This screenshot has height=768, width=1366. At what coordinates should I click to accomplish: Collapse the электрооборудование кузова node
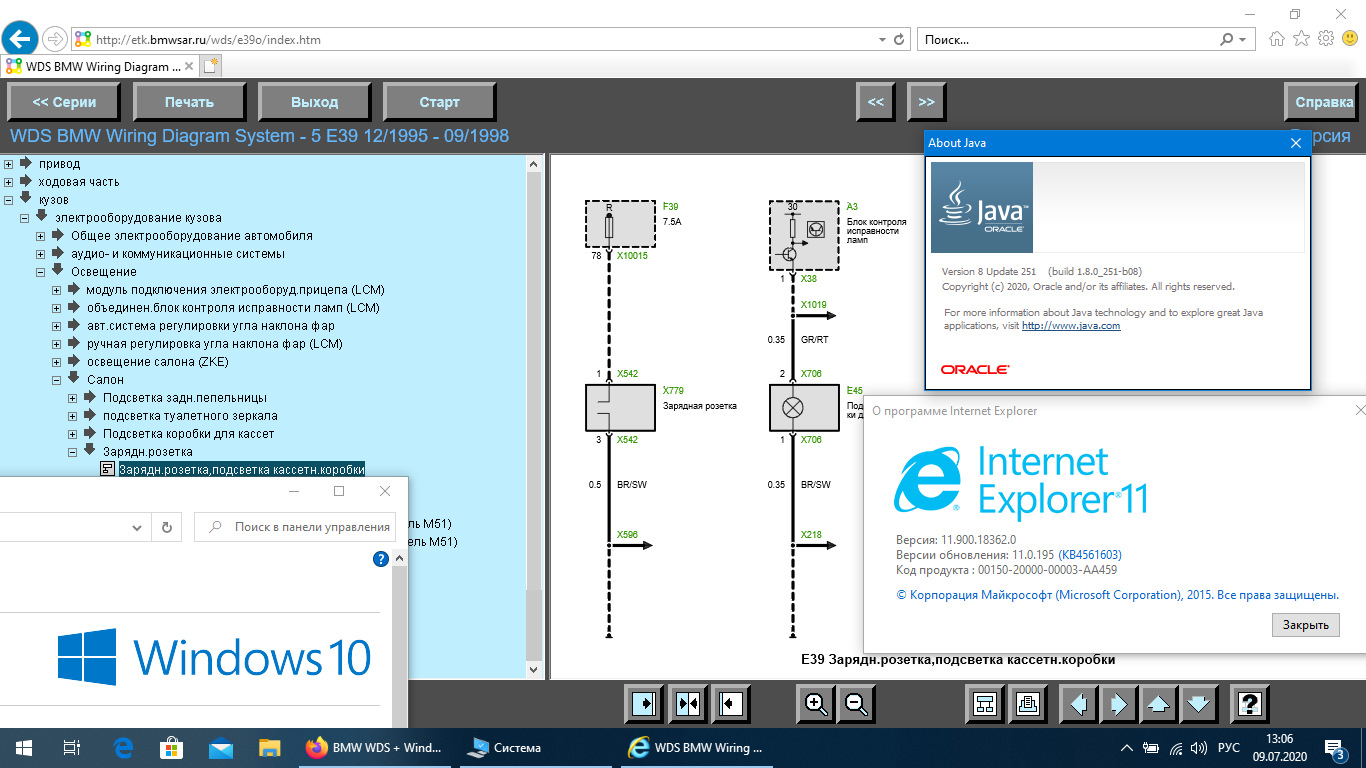point(25,218)
